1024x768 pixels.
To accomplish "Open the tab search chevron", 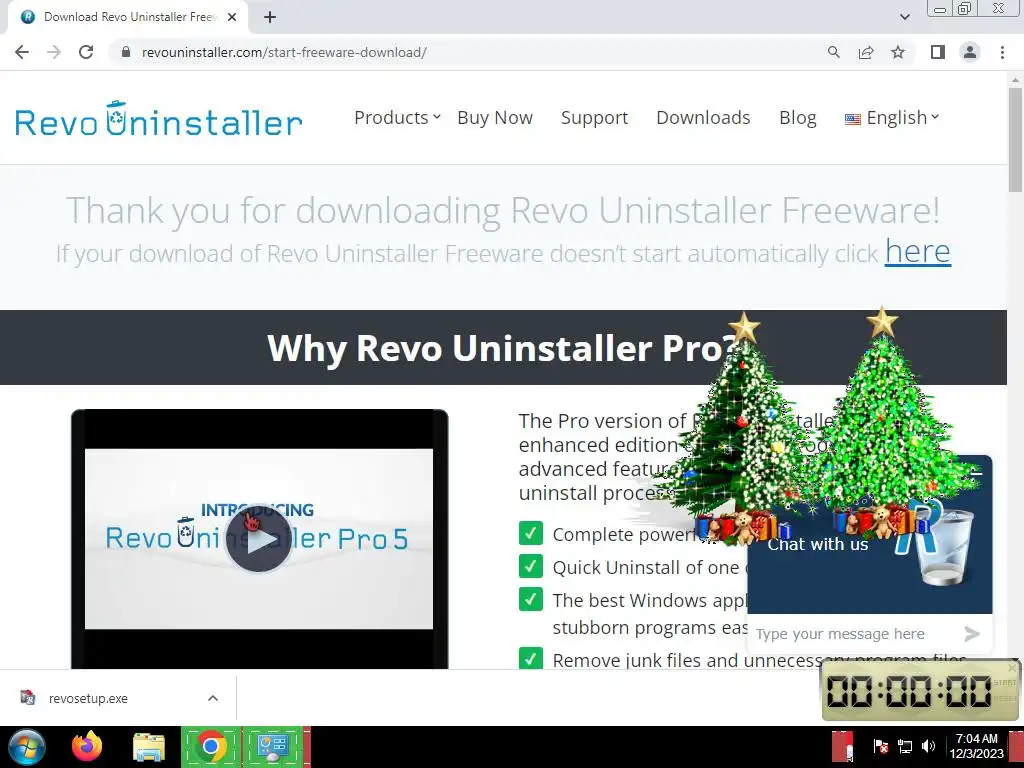I will pyautogui.click(x=904, y=17).
